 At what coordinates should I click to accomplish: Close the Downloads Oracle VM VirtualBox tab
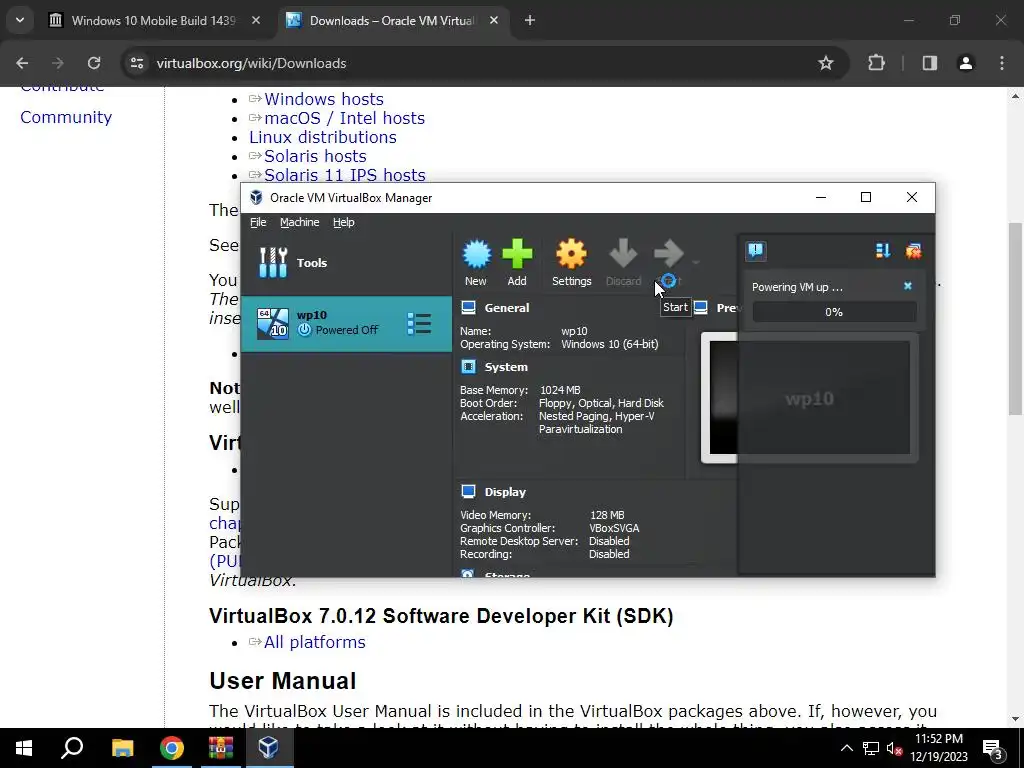[x=494, y=21]
